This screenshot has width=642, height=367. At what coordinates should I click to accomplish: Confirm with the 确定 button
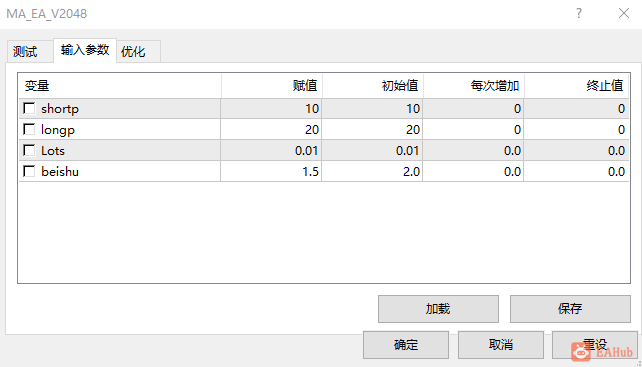click(406, 345)
